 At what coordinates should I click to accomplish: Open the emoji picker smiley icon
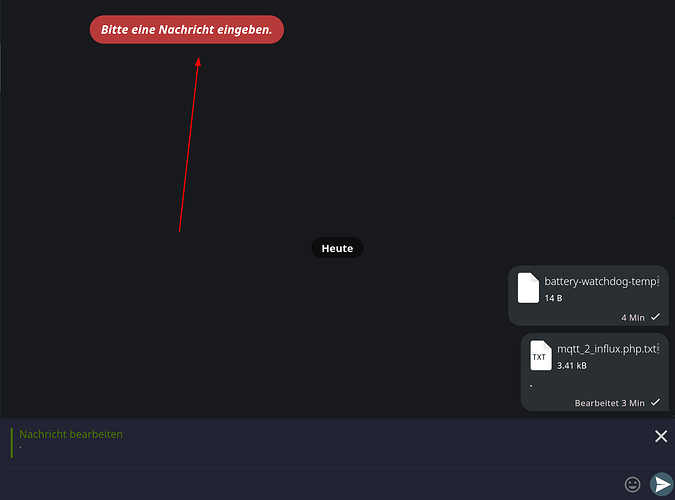(x=632, y=484)
